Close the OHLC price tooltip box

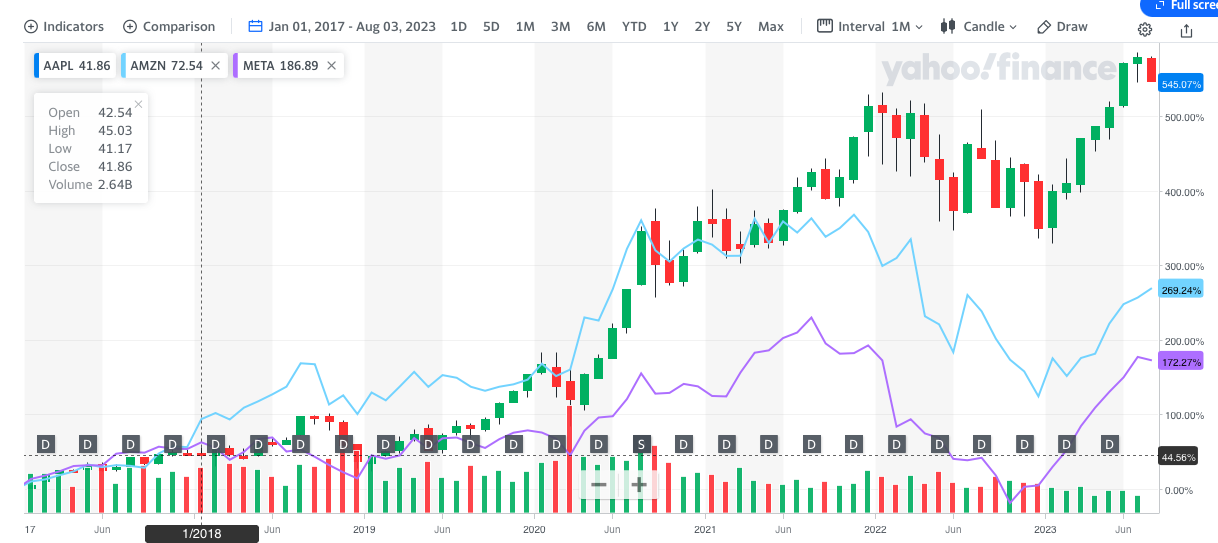(138, 104)
